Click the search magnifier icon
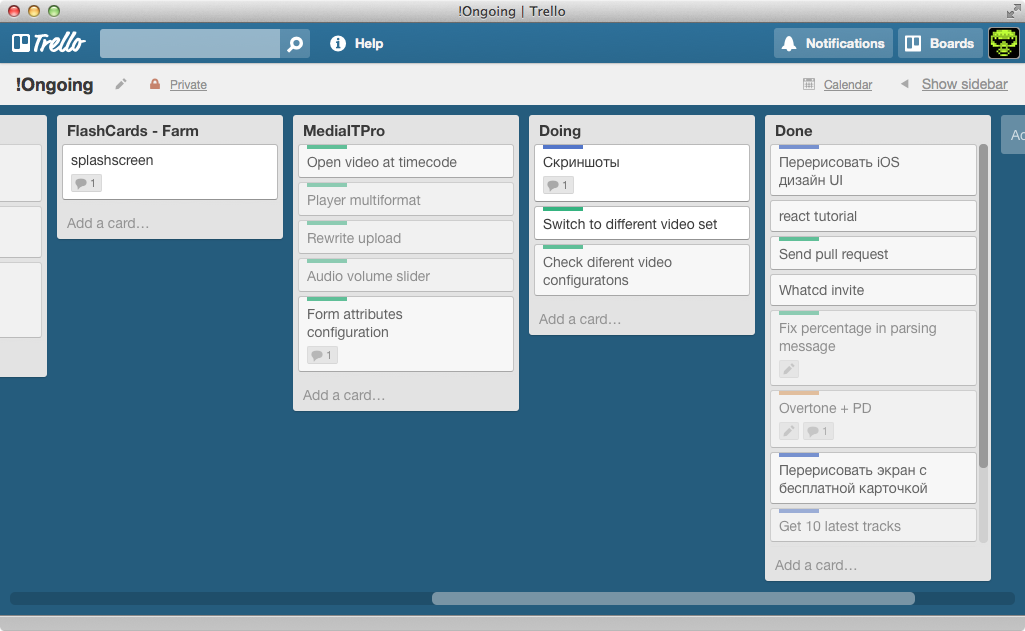Viewport: 1025px width, 631px height. (295, 44)
